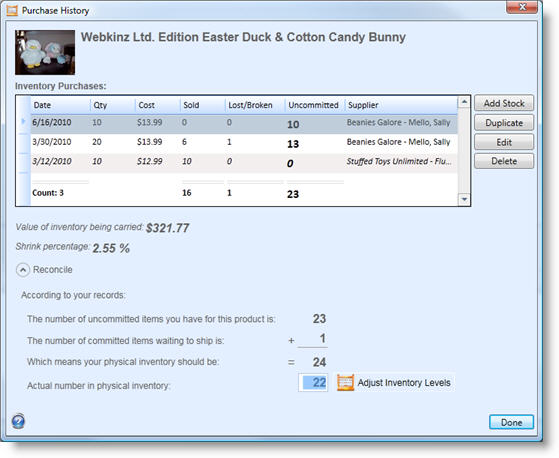Sort by the Qty column header

pos(112,105)
